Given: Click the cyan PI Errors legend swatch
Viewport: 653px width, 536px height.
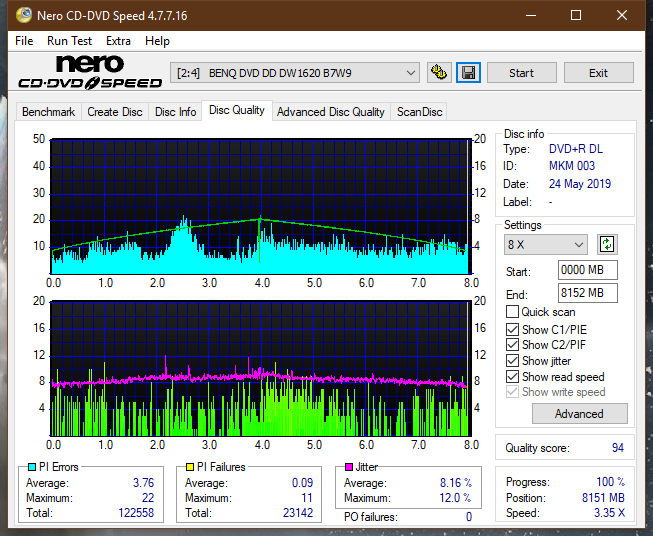Looking at the screenshot, I should coord(32,467).
